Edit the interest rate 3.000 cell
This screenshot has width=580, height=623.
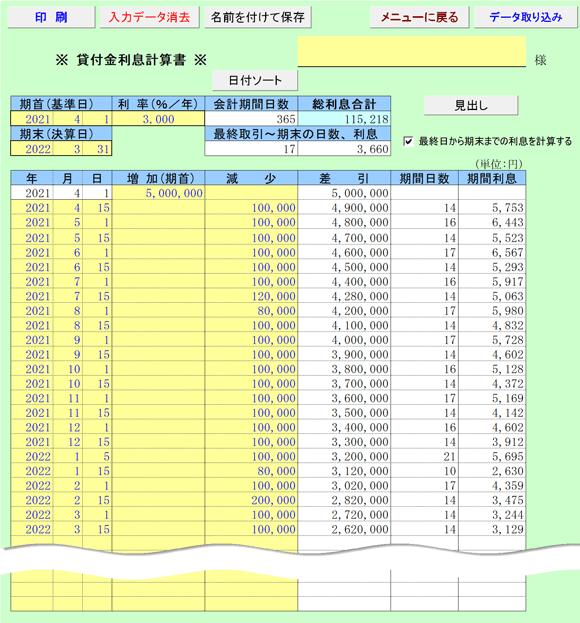[159, 119]
